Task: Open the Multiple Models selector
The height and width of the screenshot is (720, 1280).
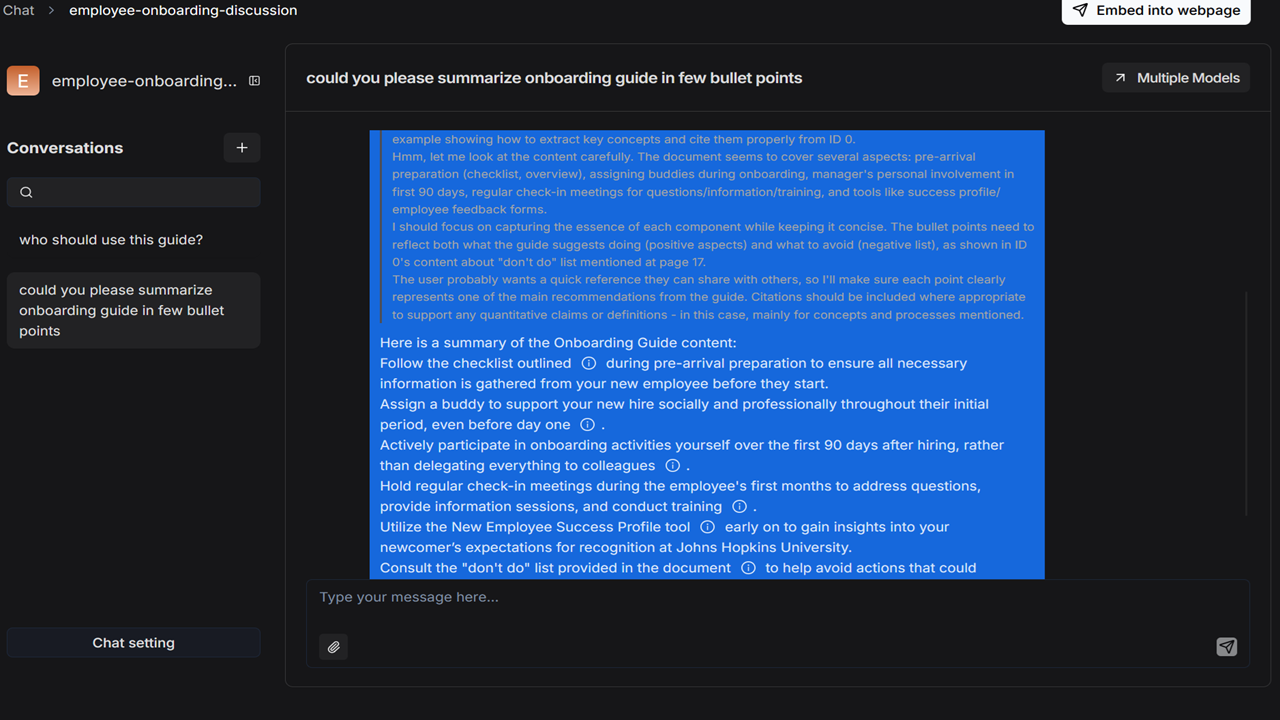Action: pyautogui.click(x=1176, y=78)
